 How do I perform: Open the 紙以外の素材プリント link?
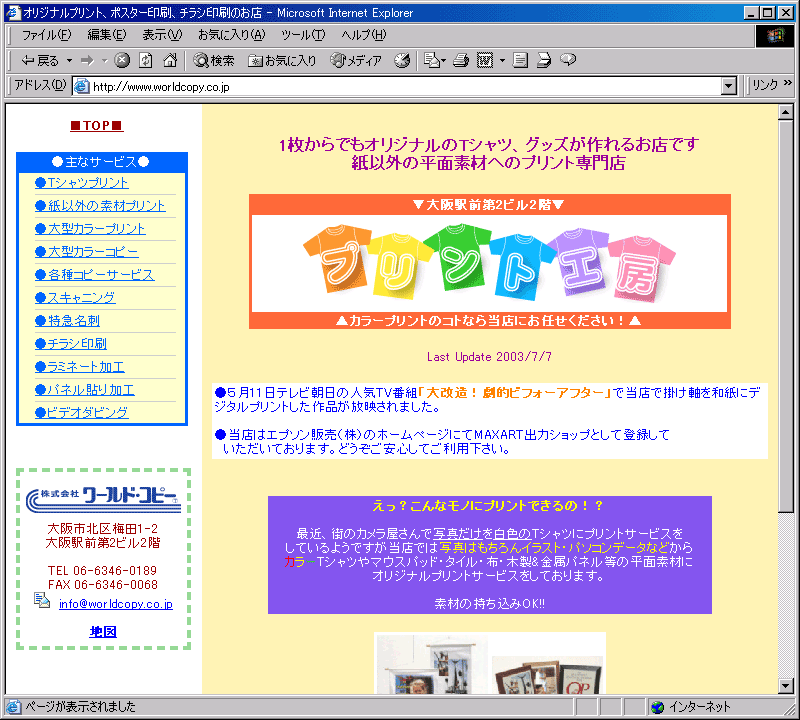100,206
